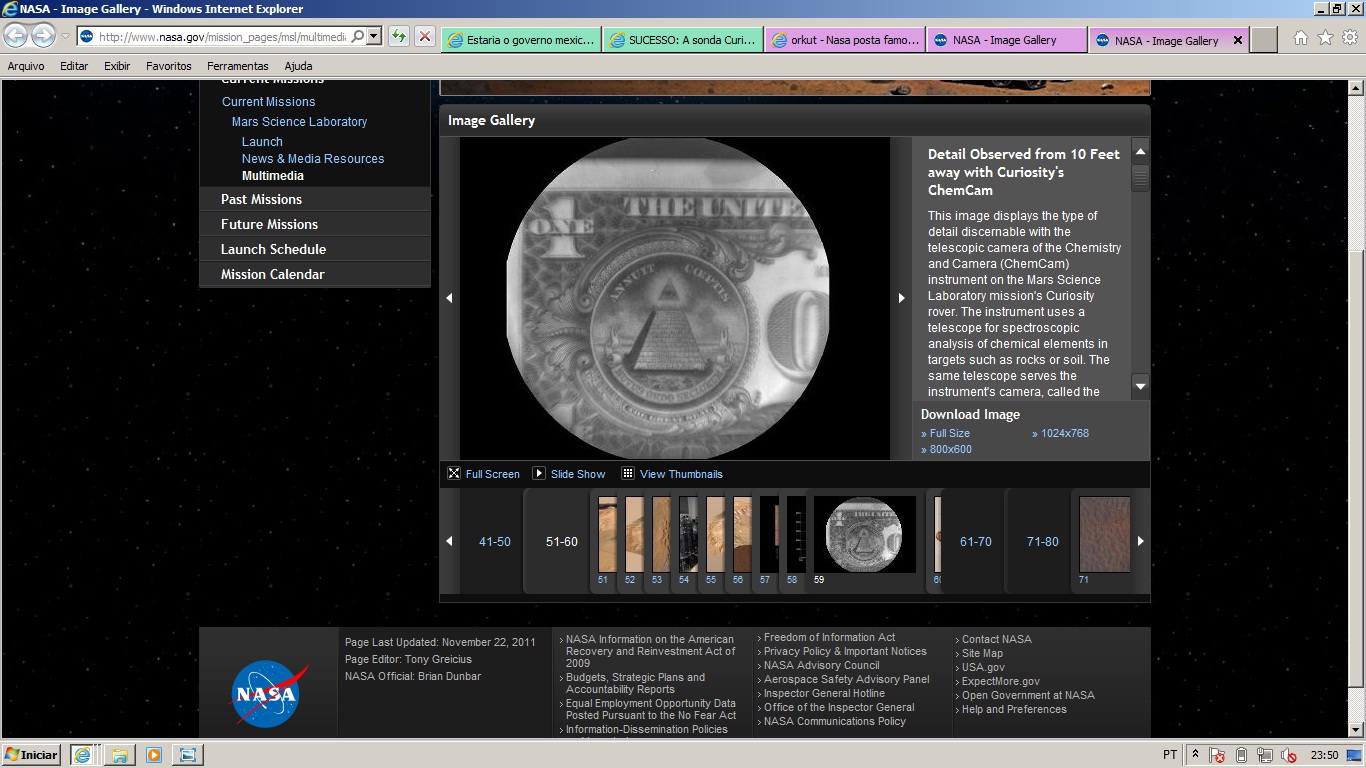Click the refresh icon beside the address bar
This screenshot has width=1366, height=768.
398,37
